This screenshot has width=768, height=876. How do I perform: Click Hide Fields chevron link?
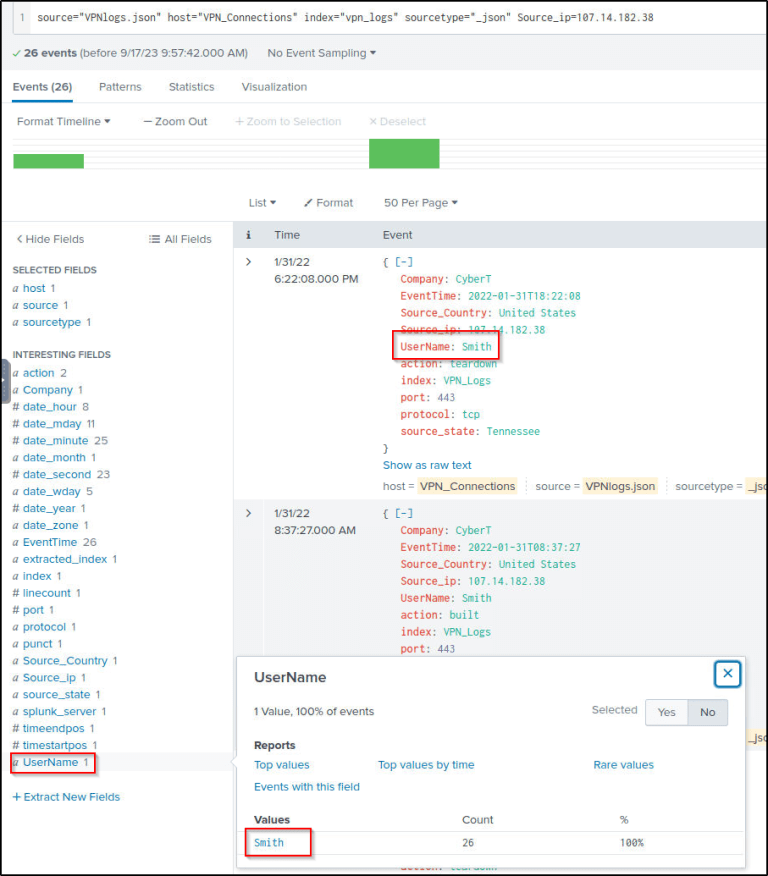50,239
